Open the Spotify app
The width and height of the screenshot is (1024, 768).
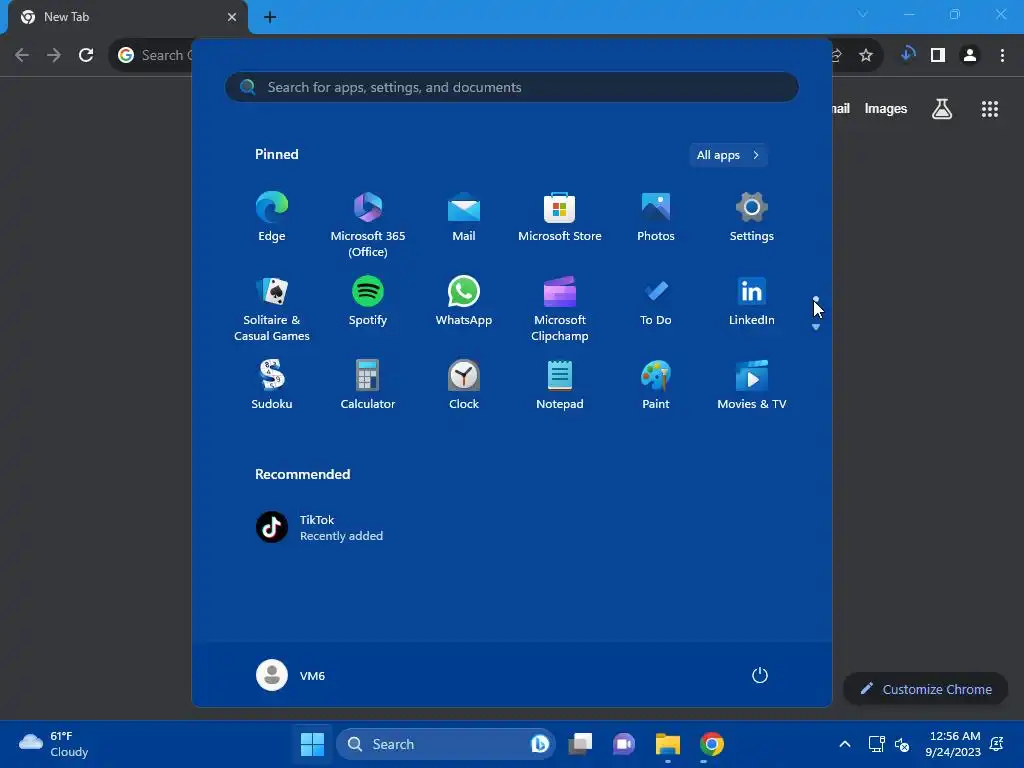[368, 301]
